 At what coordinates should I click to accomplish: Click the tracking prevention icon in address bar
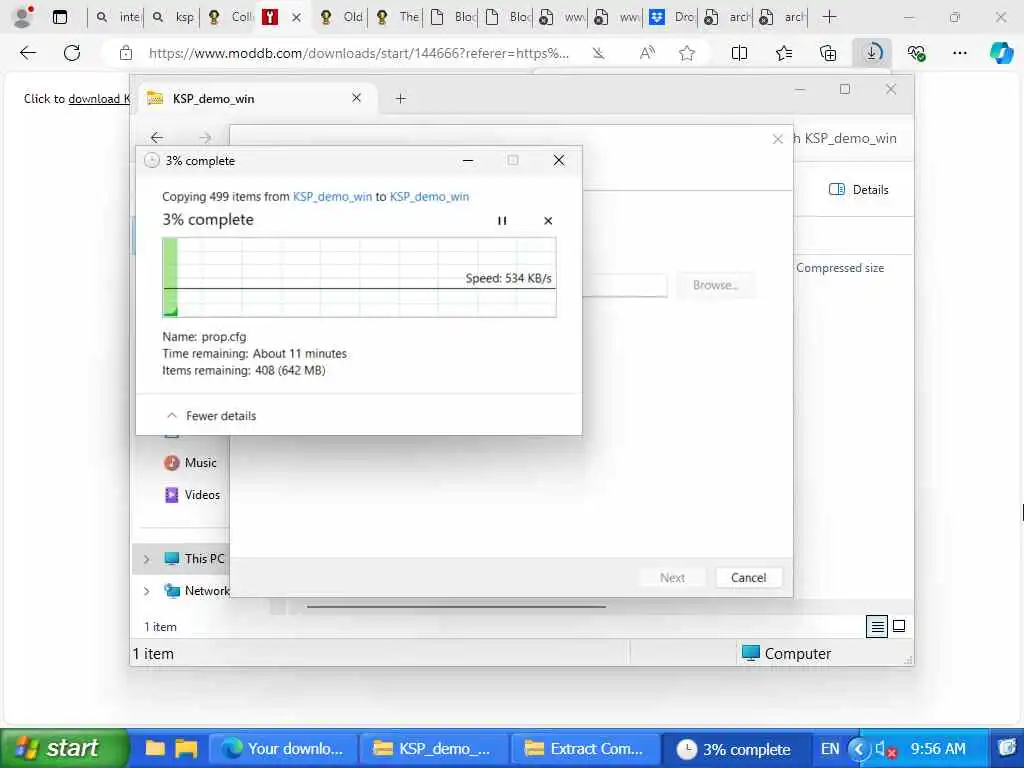598,53
